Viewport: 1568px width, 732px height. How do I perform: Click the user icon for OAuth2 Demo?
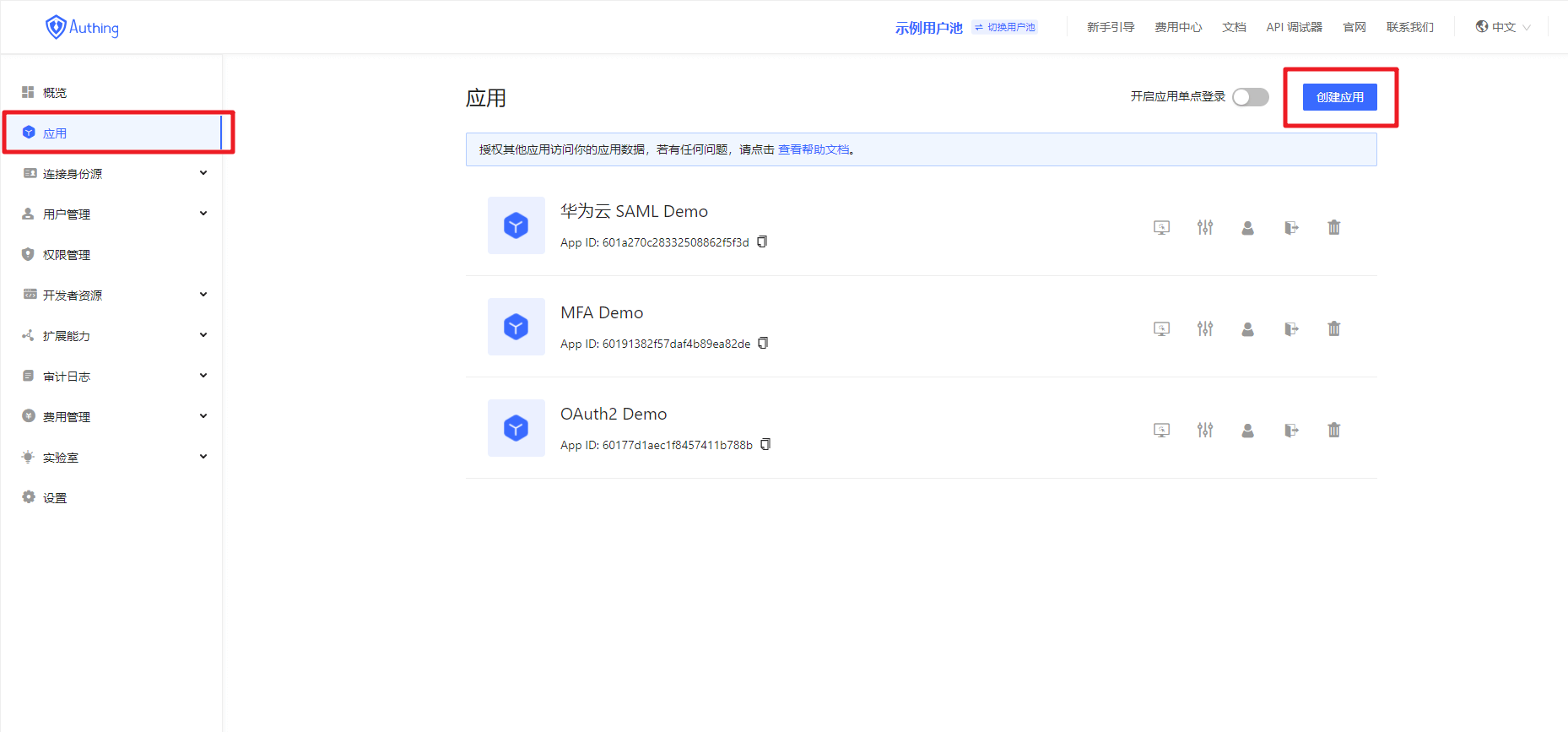coord(1247,431)
